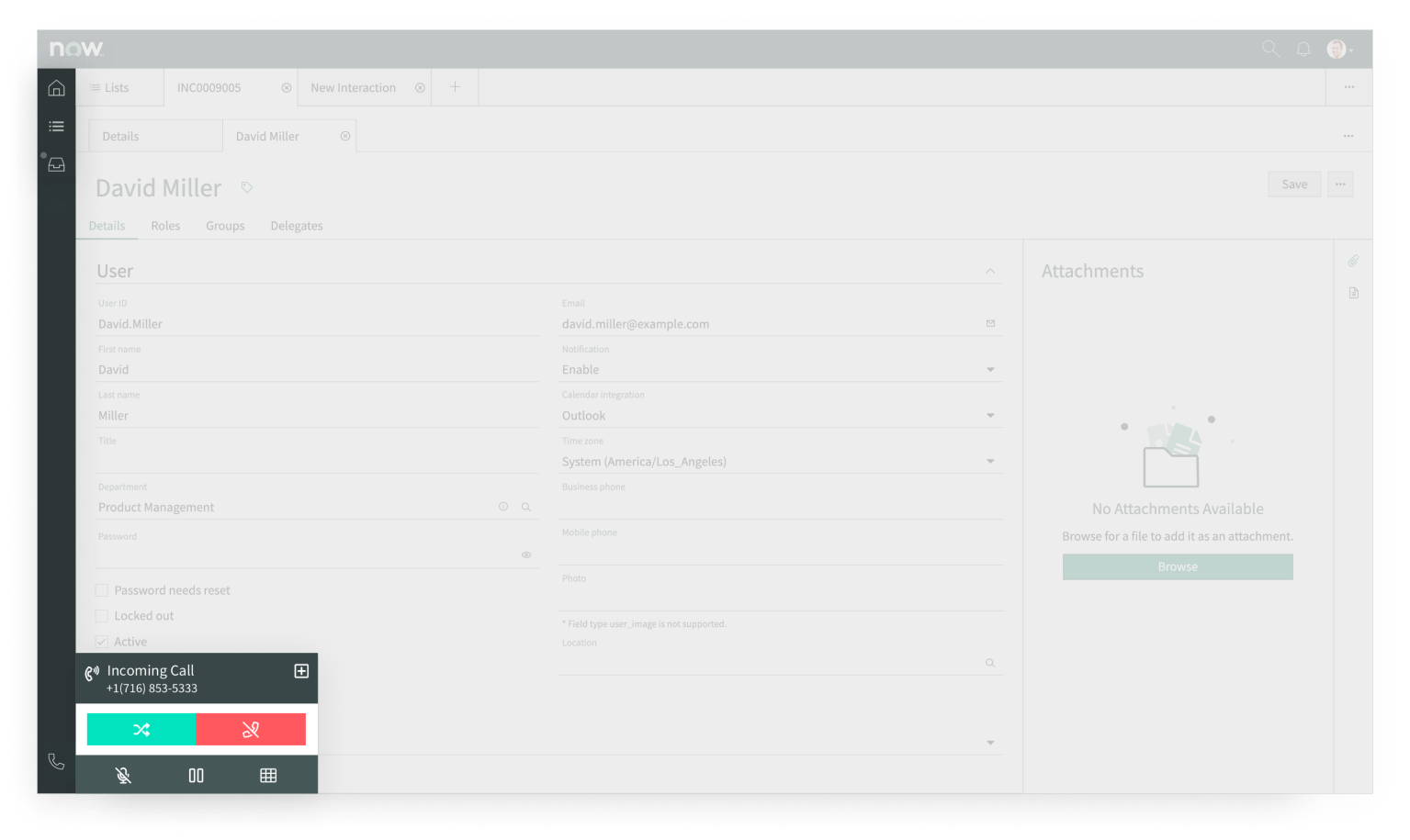Check the Locked out checkbox

click(102, 616)
